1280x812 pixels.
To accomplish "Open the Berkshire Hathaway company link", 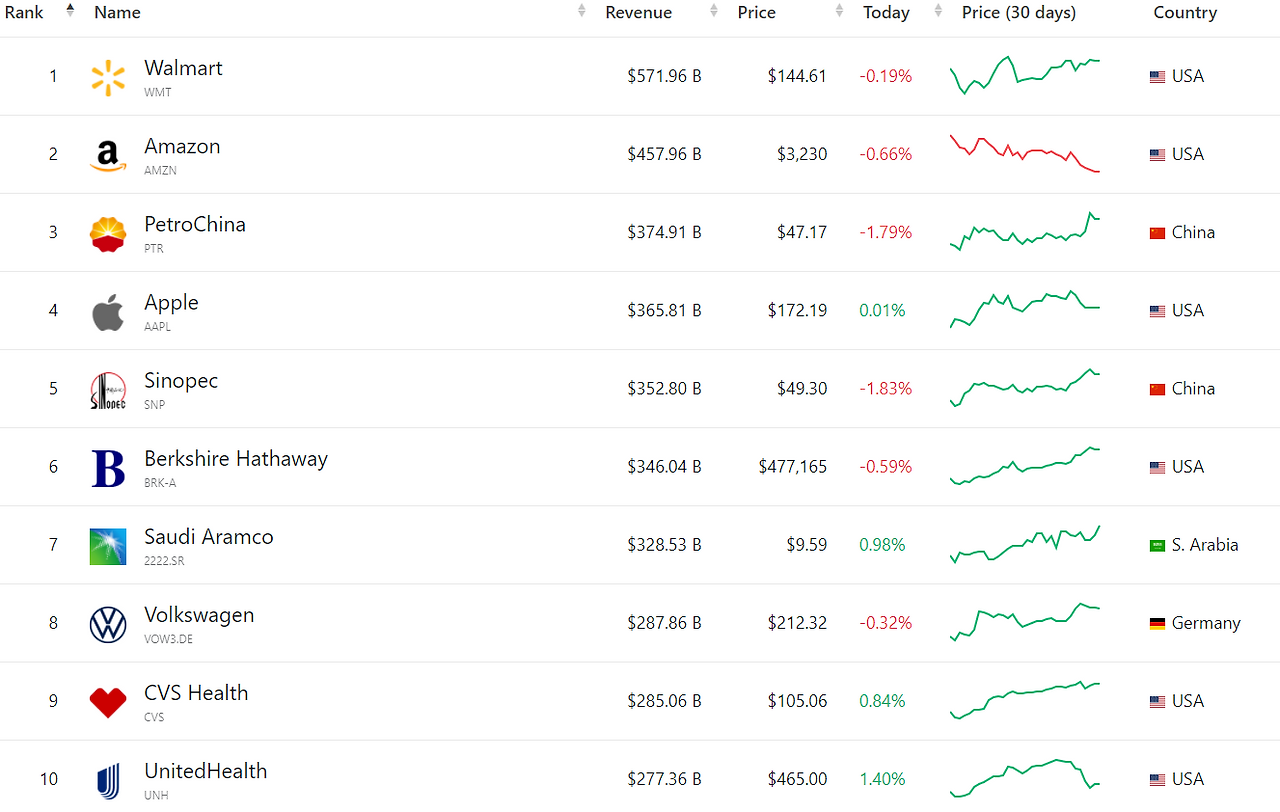I will point(236,459).
